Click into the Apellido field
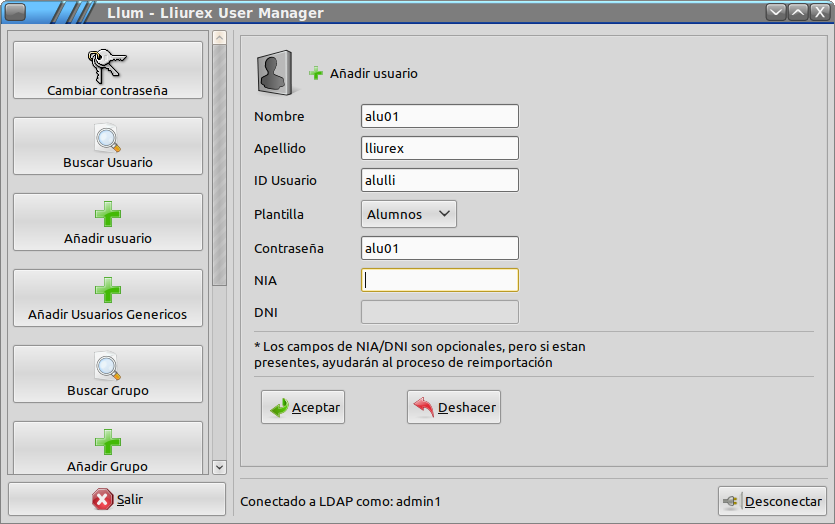Viewport: 835px width, 524px height. coord(439,148)
